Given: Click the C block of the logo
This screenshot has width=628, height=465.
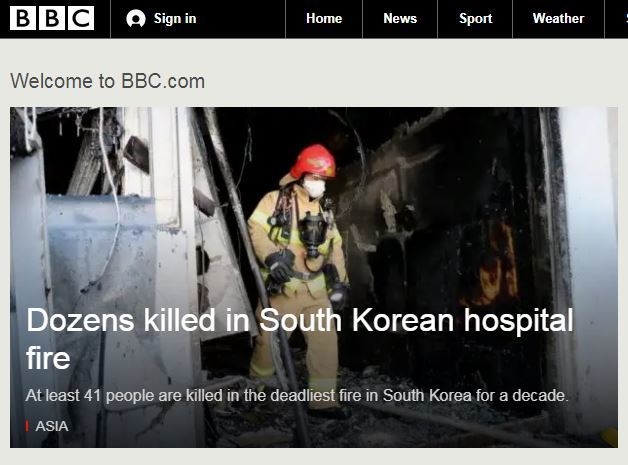Looking at the screenshot, I should [81, 18].
